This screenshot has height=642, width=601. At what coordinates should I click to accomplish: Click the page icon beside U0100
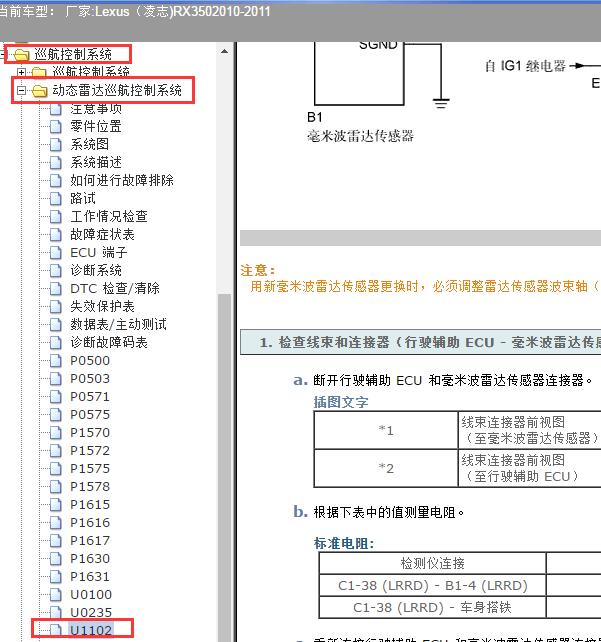click(56, 595)
